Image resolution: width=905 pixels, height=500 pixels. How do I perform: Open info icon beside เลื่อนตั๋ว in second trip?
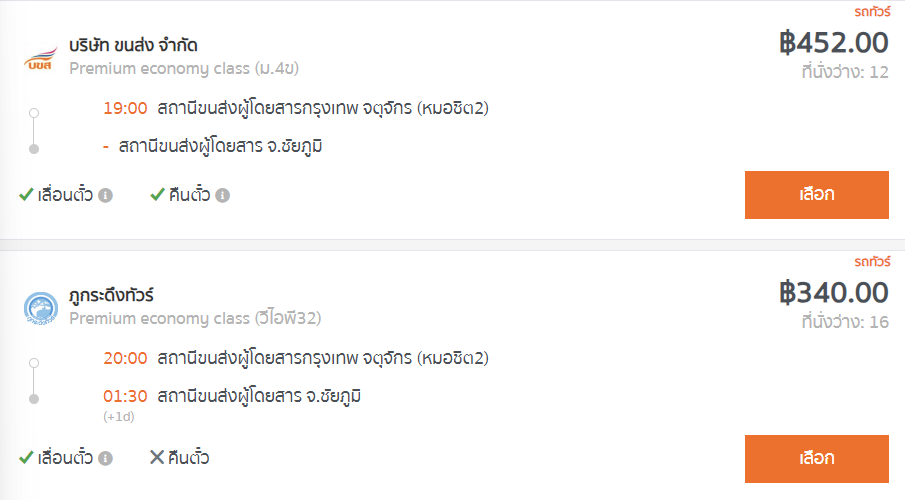click(x=105, y=458)
